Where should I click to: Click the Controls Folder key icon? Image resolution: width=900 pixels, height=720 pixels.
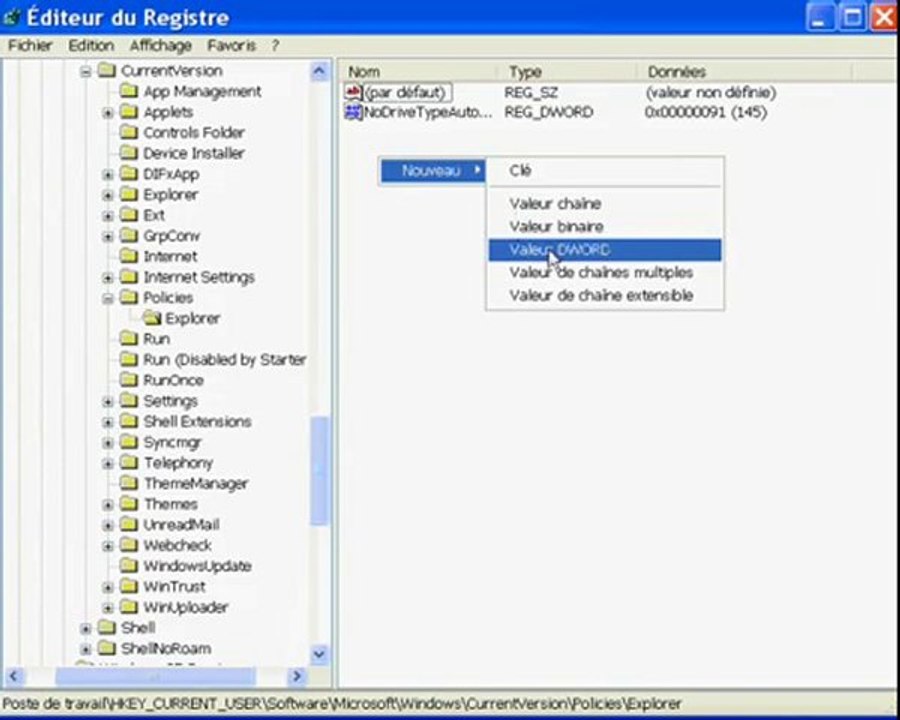tap(129, 133)
